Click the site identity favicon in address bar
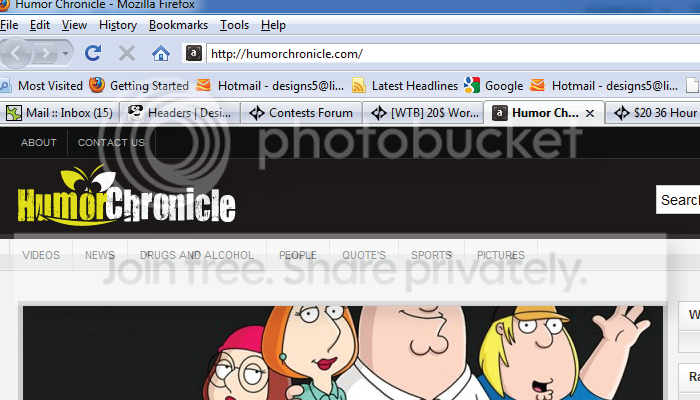This screenshot has width=700, height=400. [x=193, y=54]
